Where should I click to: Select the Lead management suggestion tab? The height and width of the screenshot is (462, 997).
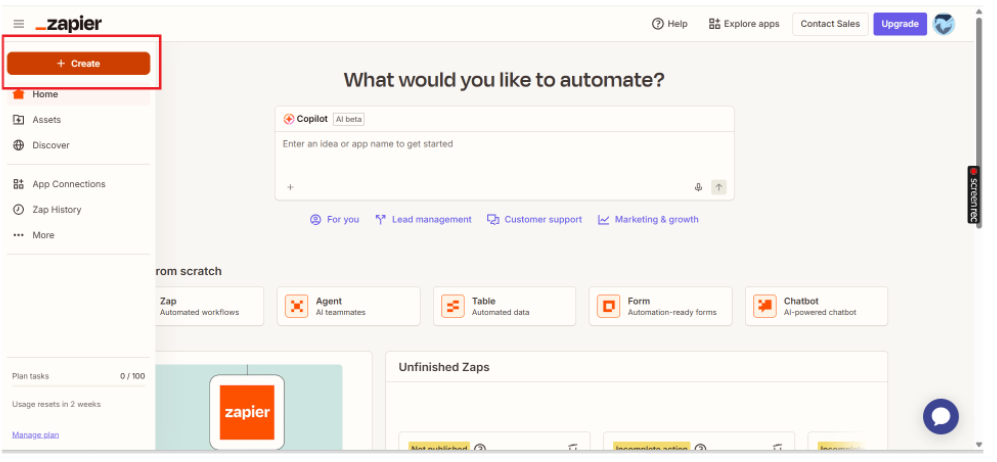pos(423,219)
